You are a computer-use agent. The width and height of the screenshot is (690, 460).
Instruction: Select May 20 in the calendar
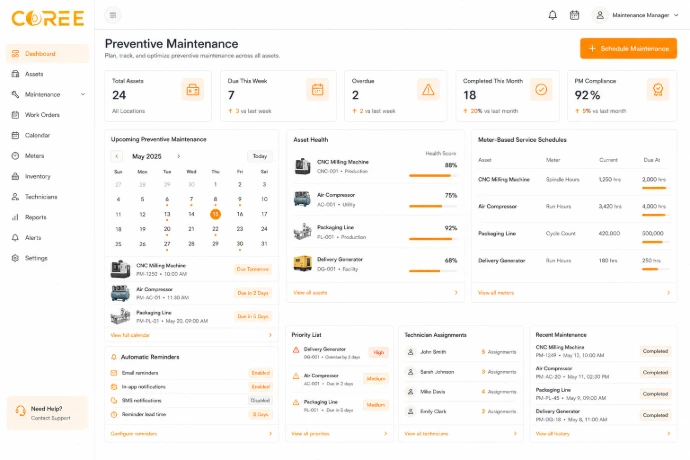tap(167, 229)
